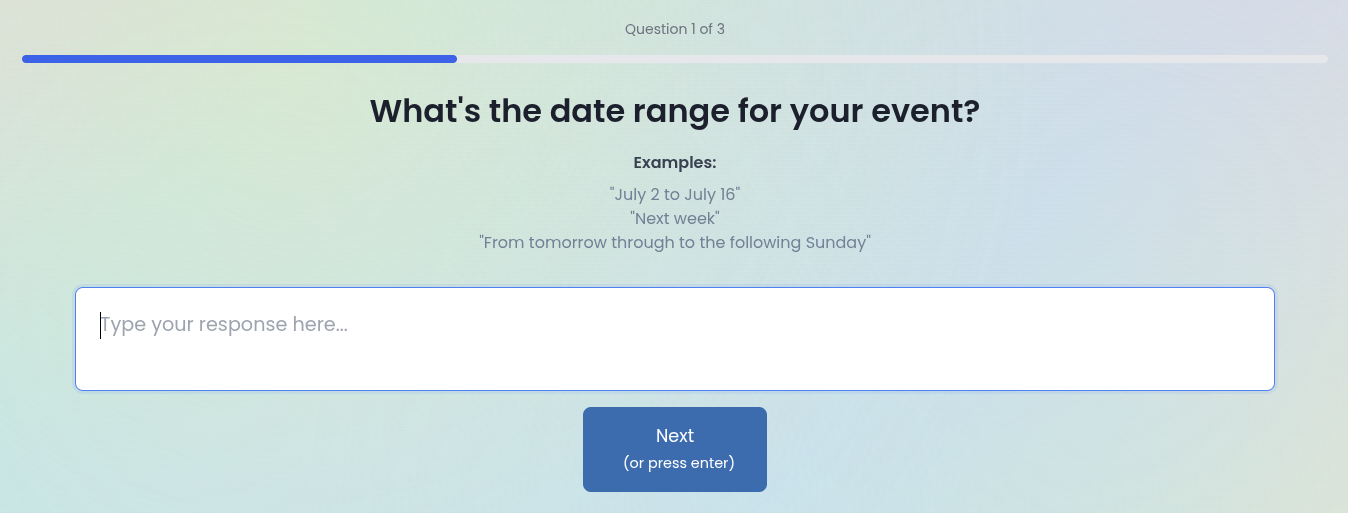Place cursor at start of response box
Image resolution: width=1348 pixels, height=513 pixels.
point(101,325)
